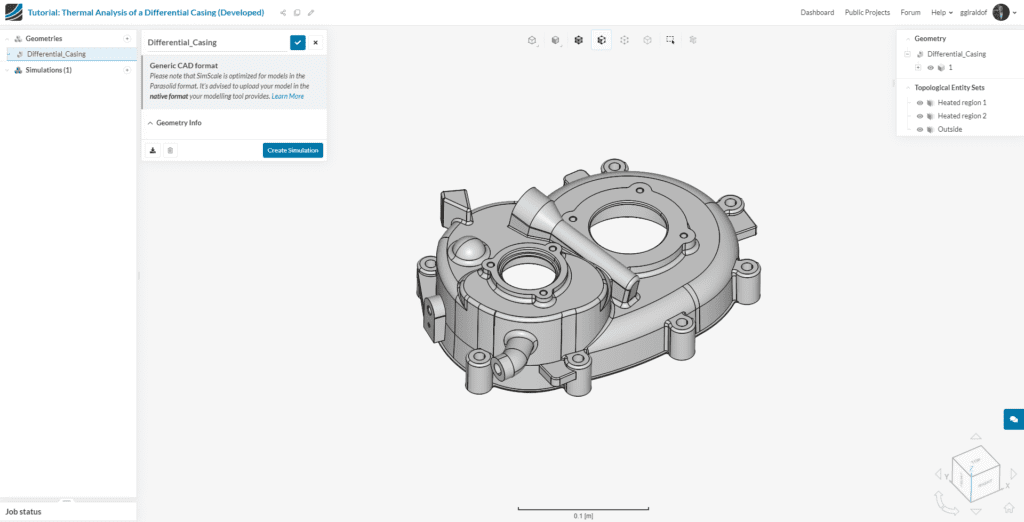Click the edit project pencil icon
Image resolution: width=1024 pixels, height=522 pixels.
pos(311,13)
